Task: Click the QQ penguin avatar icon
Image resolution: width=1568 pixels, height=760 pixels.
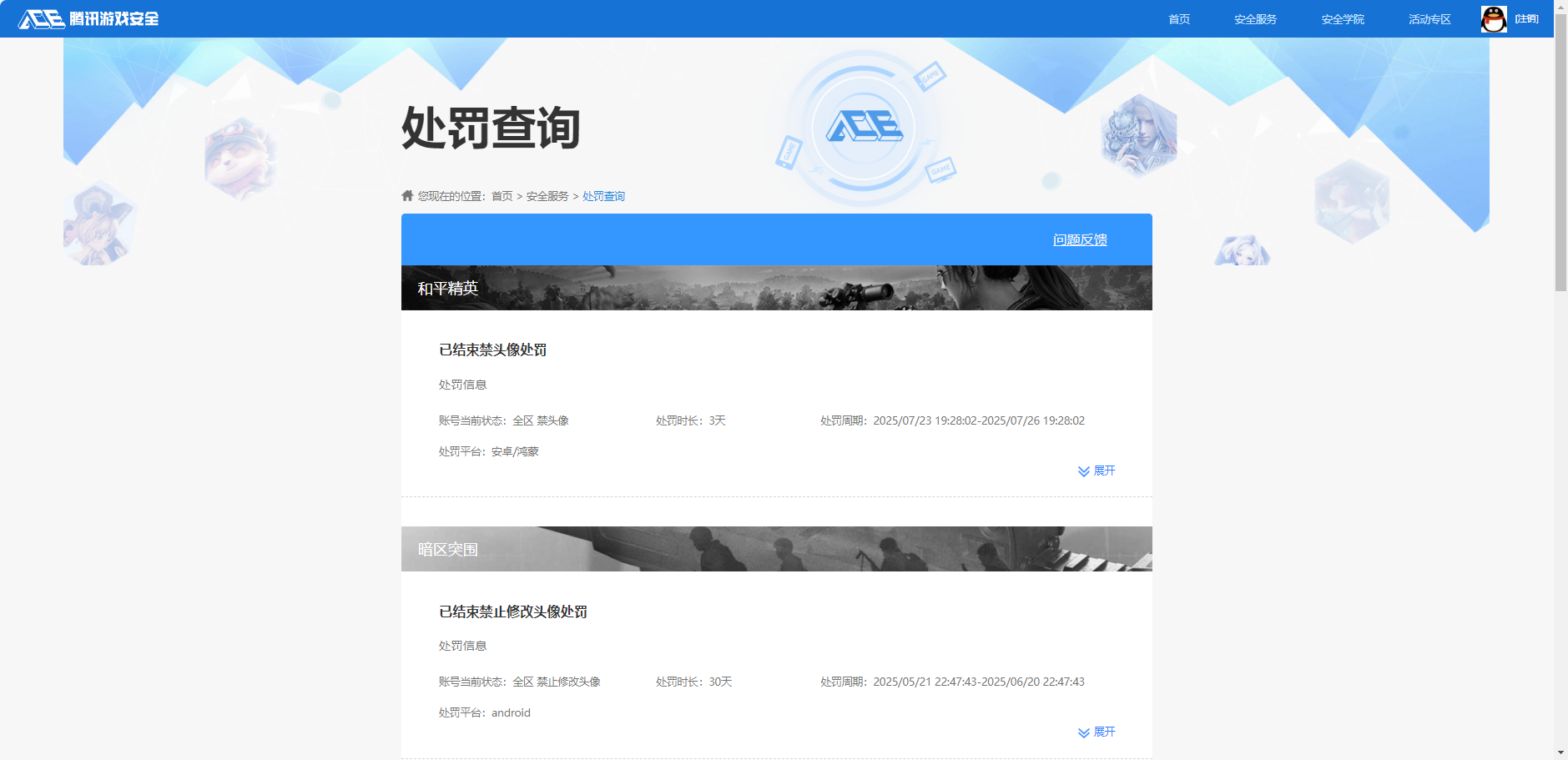Action: [1494, 19]
